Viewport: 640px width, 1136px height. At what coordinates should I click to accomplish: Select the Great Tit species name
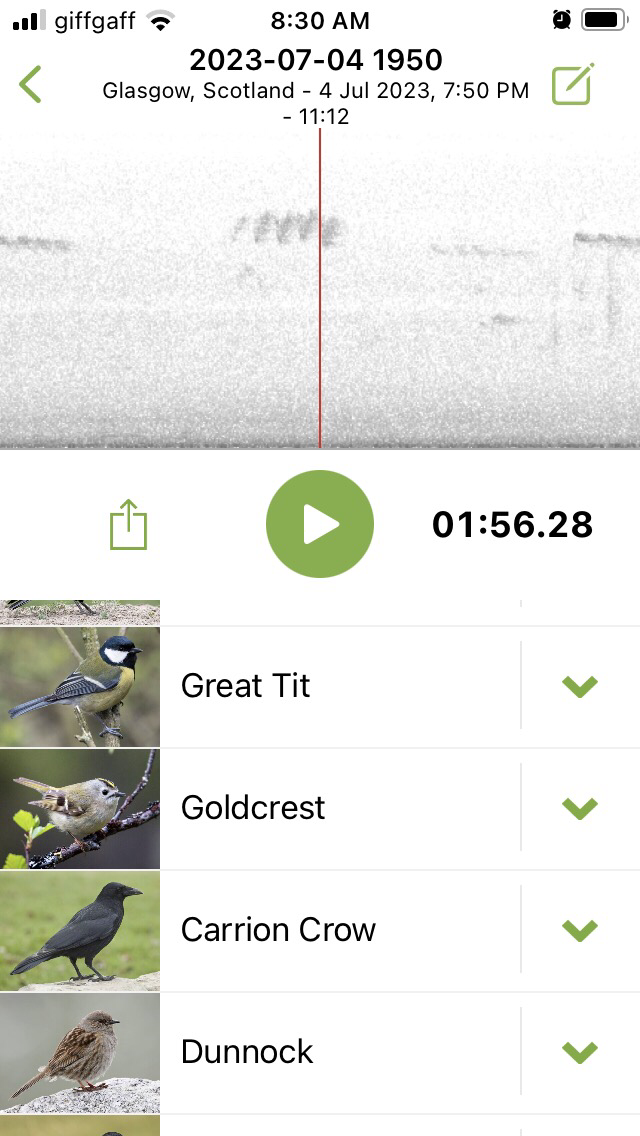coord(246,685)
